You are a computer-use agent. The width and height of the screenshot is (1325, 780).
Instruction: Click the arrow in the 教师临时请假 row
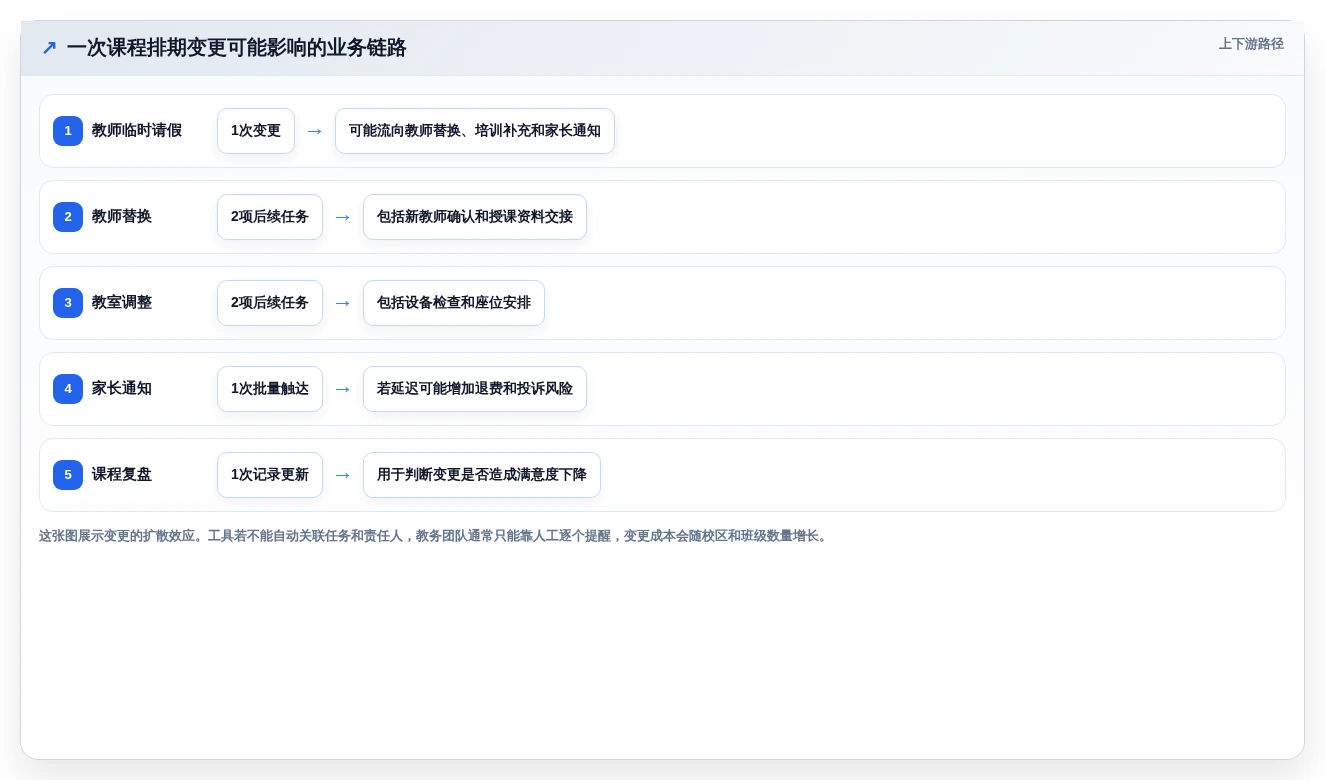pyautogui.click(x=315, y=131)
